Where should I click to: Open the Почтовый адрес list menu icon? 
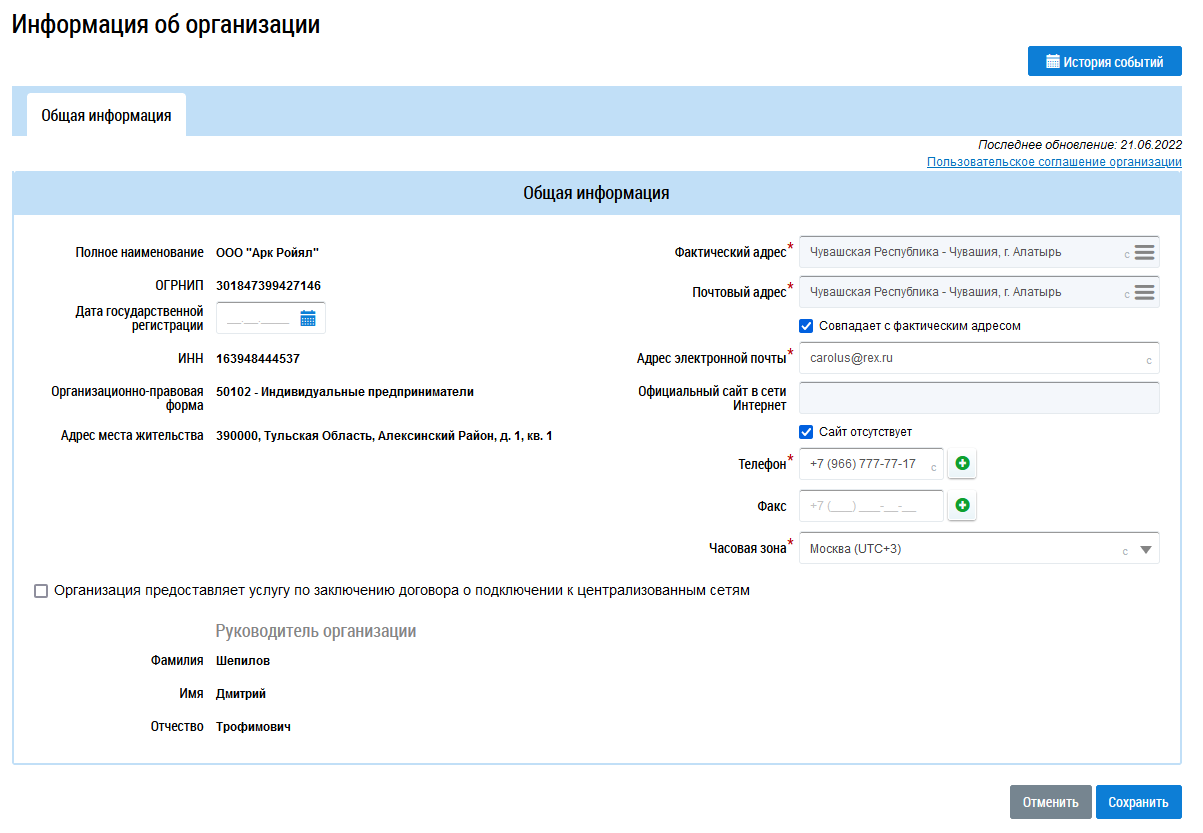1144,293
